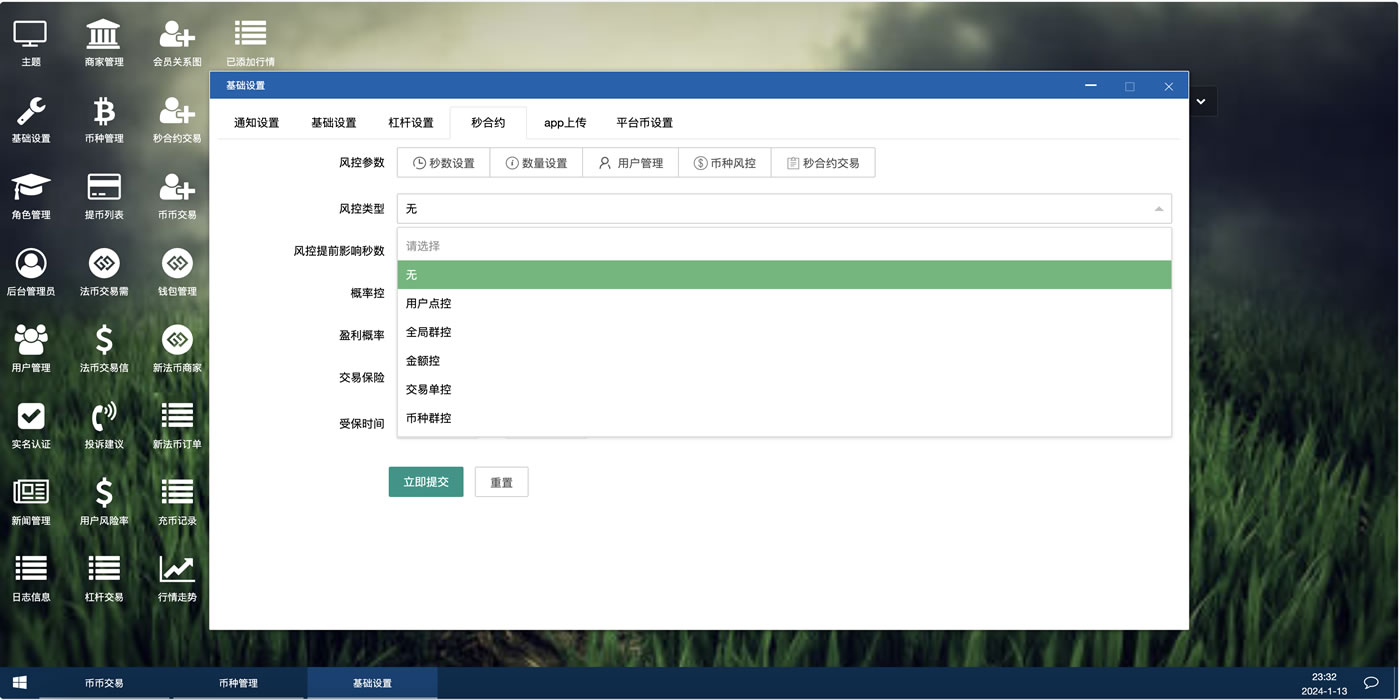Screen dimensions: 1400x700
Task: Select the 秒合约 tab
Action: pyautogui.click(x=488, y=123)
